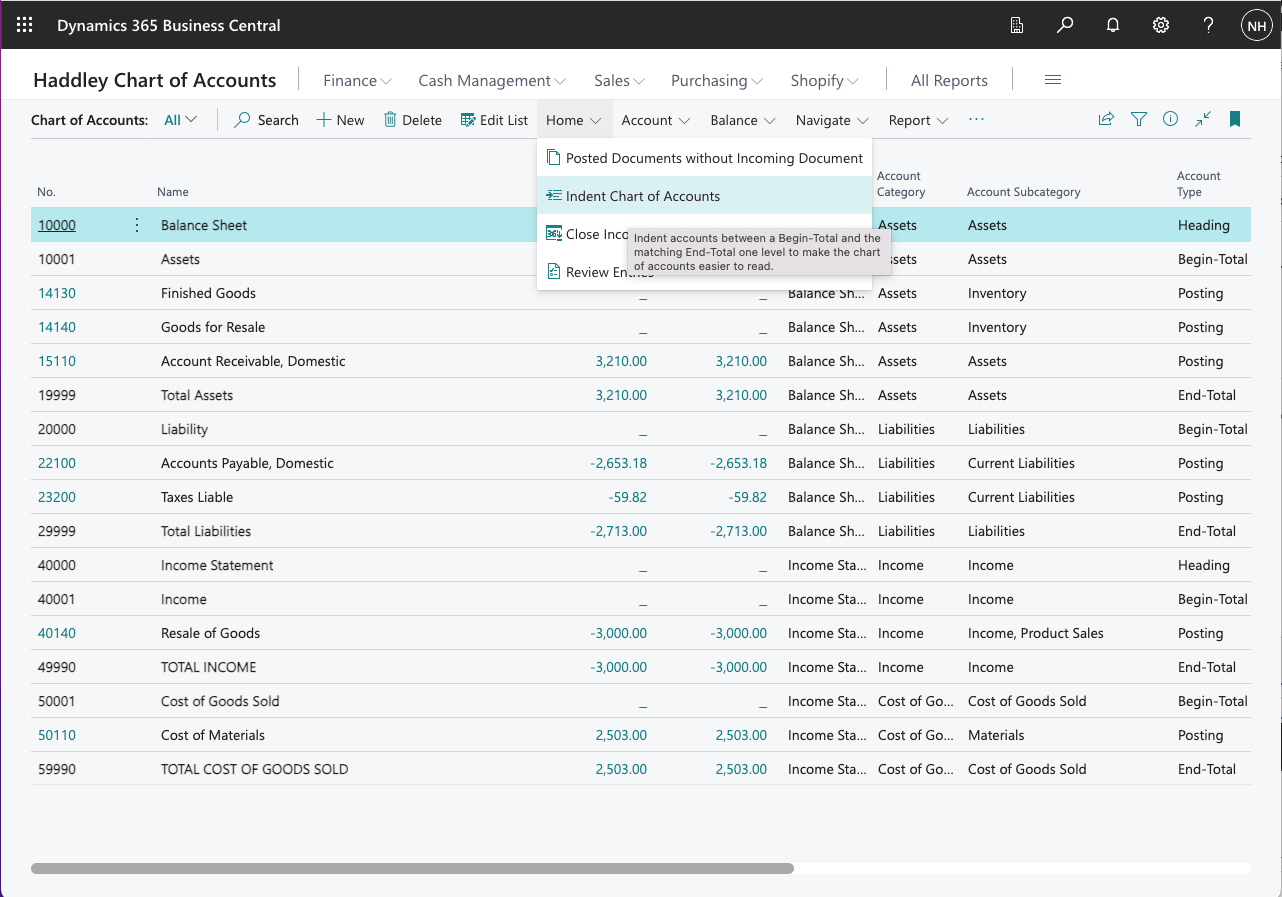Viewport: 1282px width, 897px height.
Task: Click the help question mark icon
Action: click(1209, 25)
